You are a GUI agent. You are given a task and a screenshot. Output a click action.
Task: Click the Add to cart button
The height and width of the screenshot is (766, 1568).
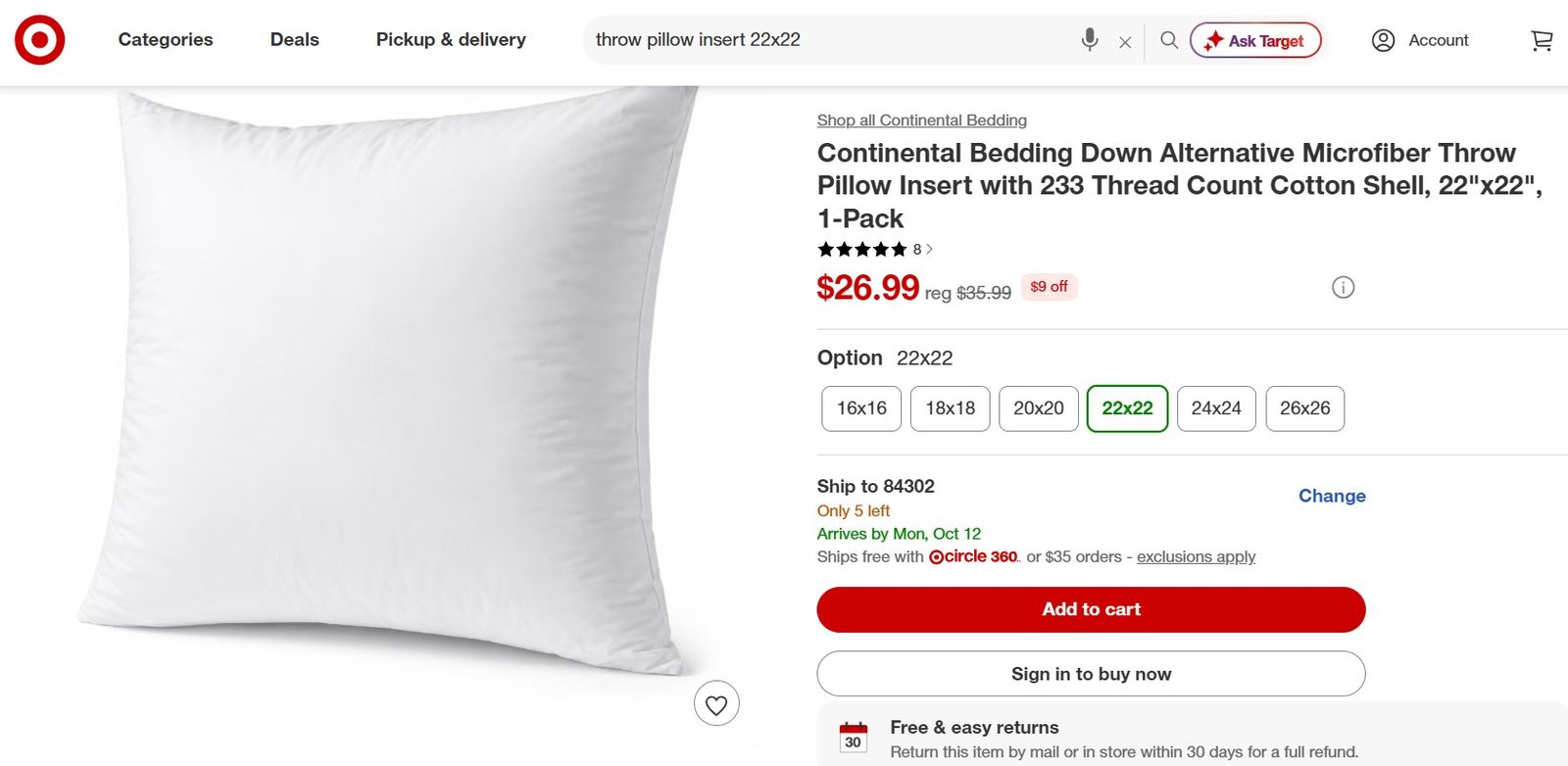click(x=1091, y=609)
